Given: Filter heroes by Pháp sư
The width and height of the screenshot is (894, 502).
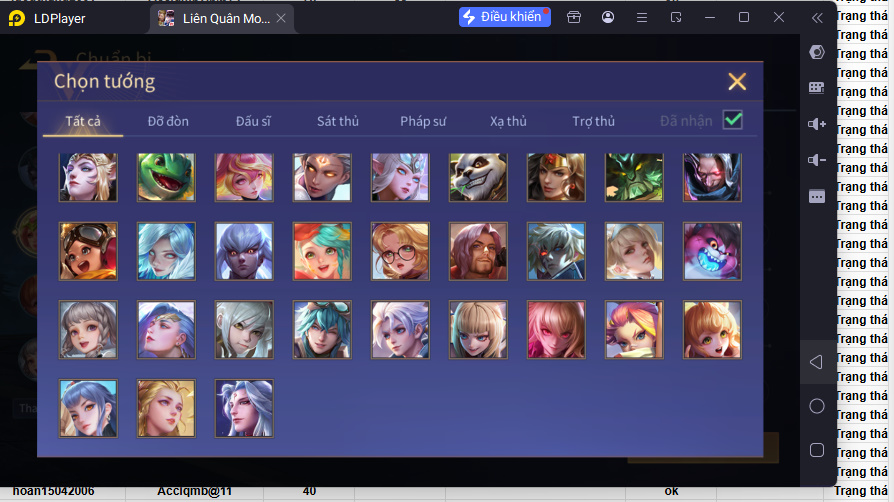Looking at the screenshot, I should [x=423, y=121].
